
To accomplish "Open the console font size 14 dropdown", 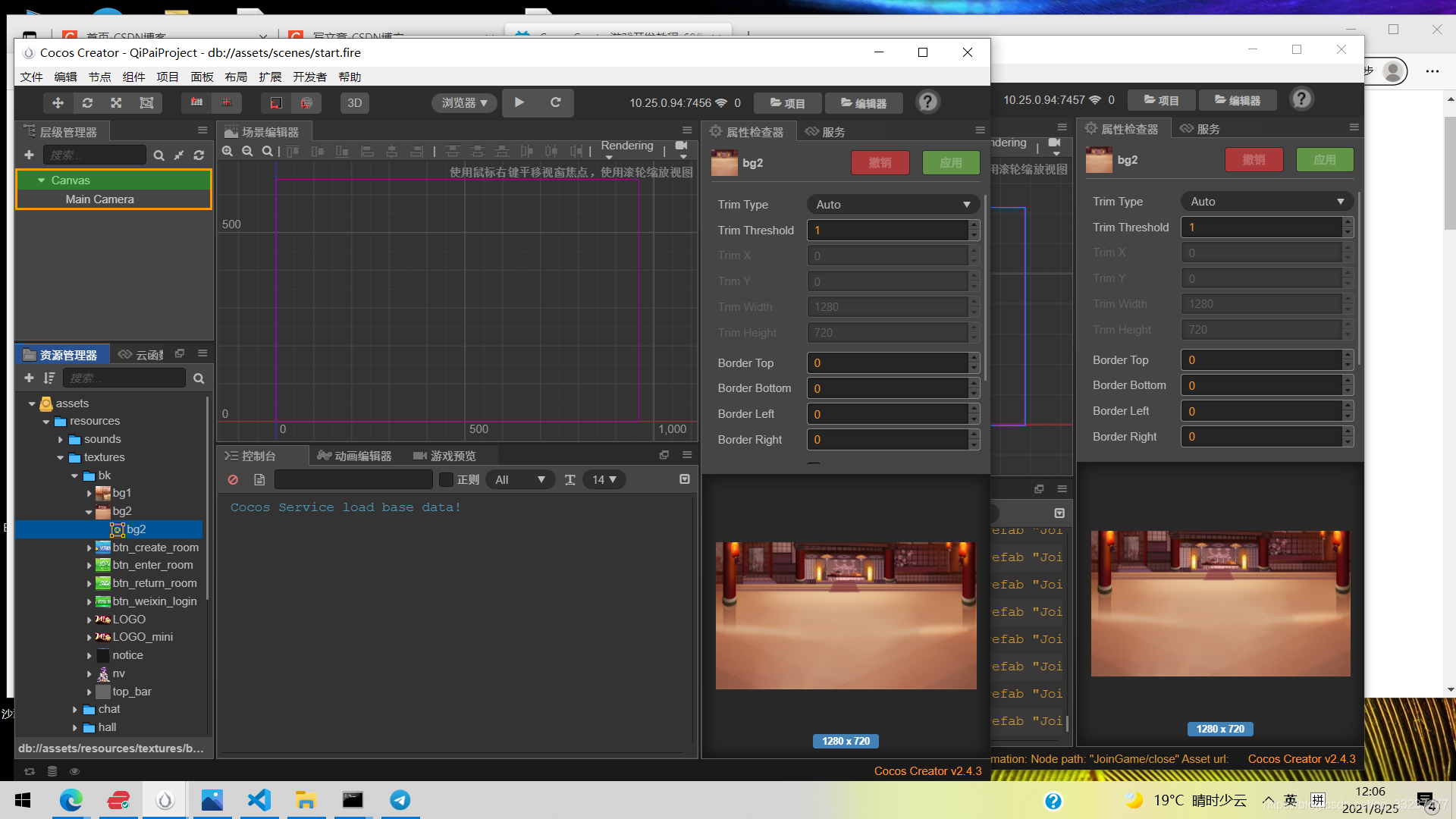I will (x=604, y=479).
